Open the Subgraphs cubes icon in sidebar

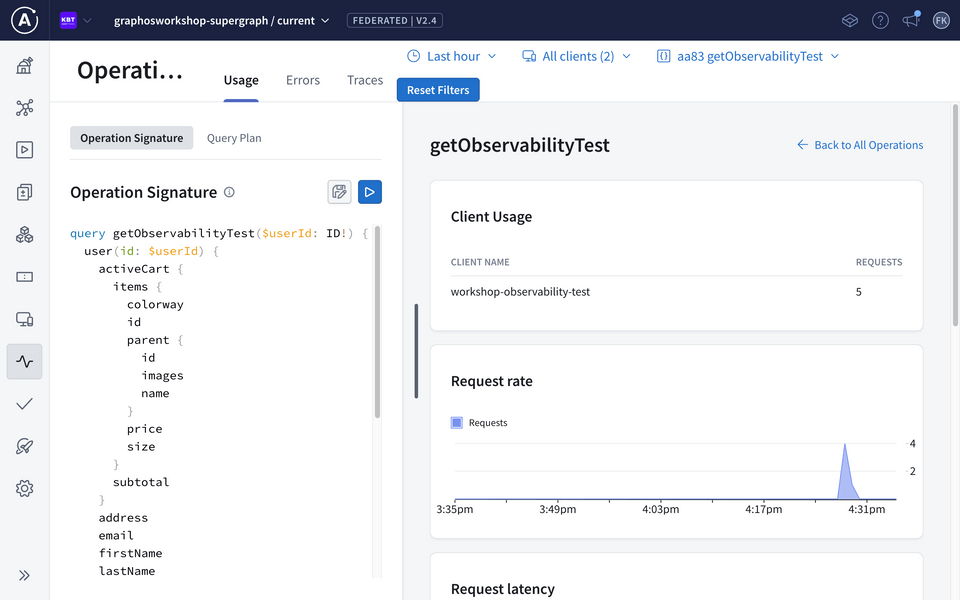24,234
